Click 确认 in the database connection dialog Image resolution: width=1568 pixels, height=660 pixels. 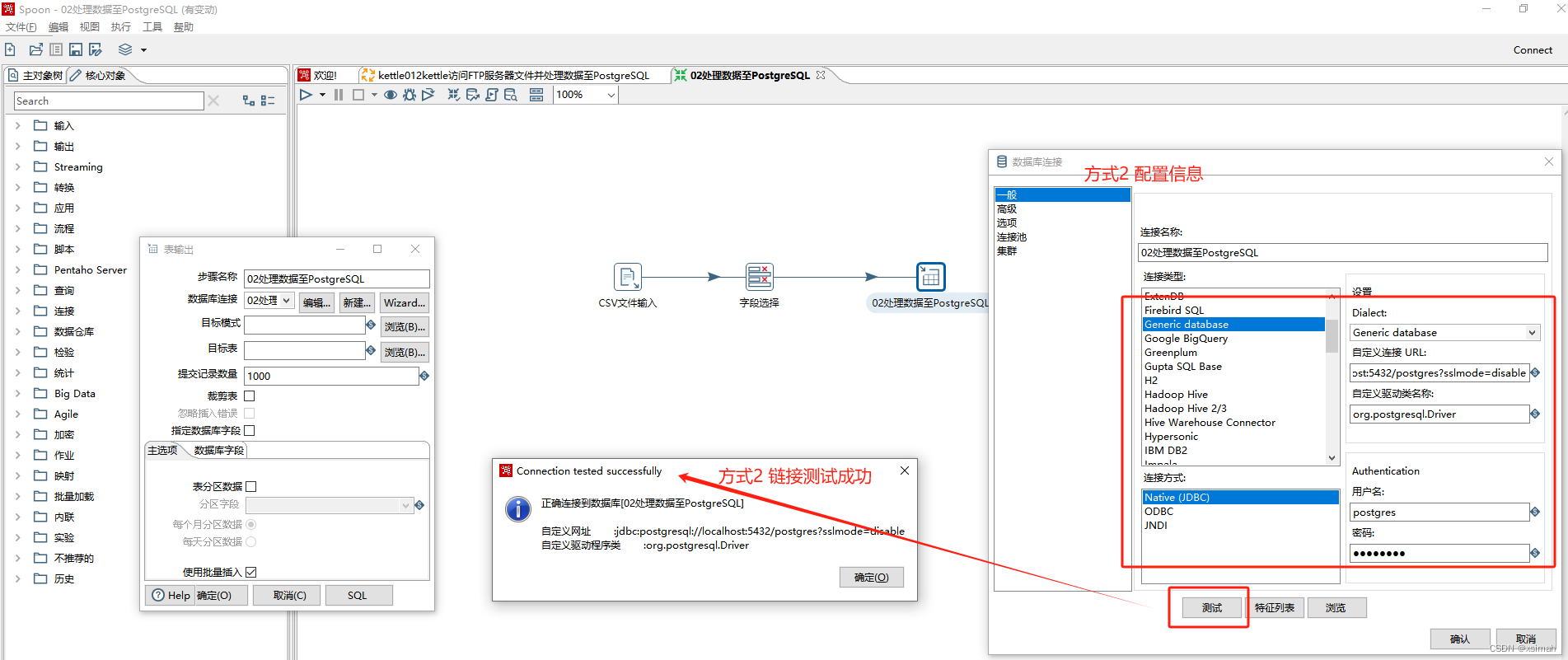coord(1460,639)
